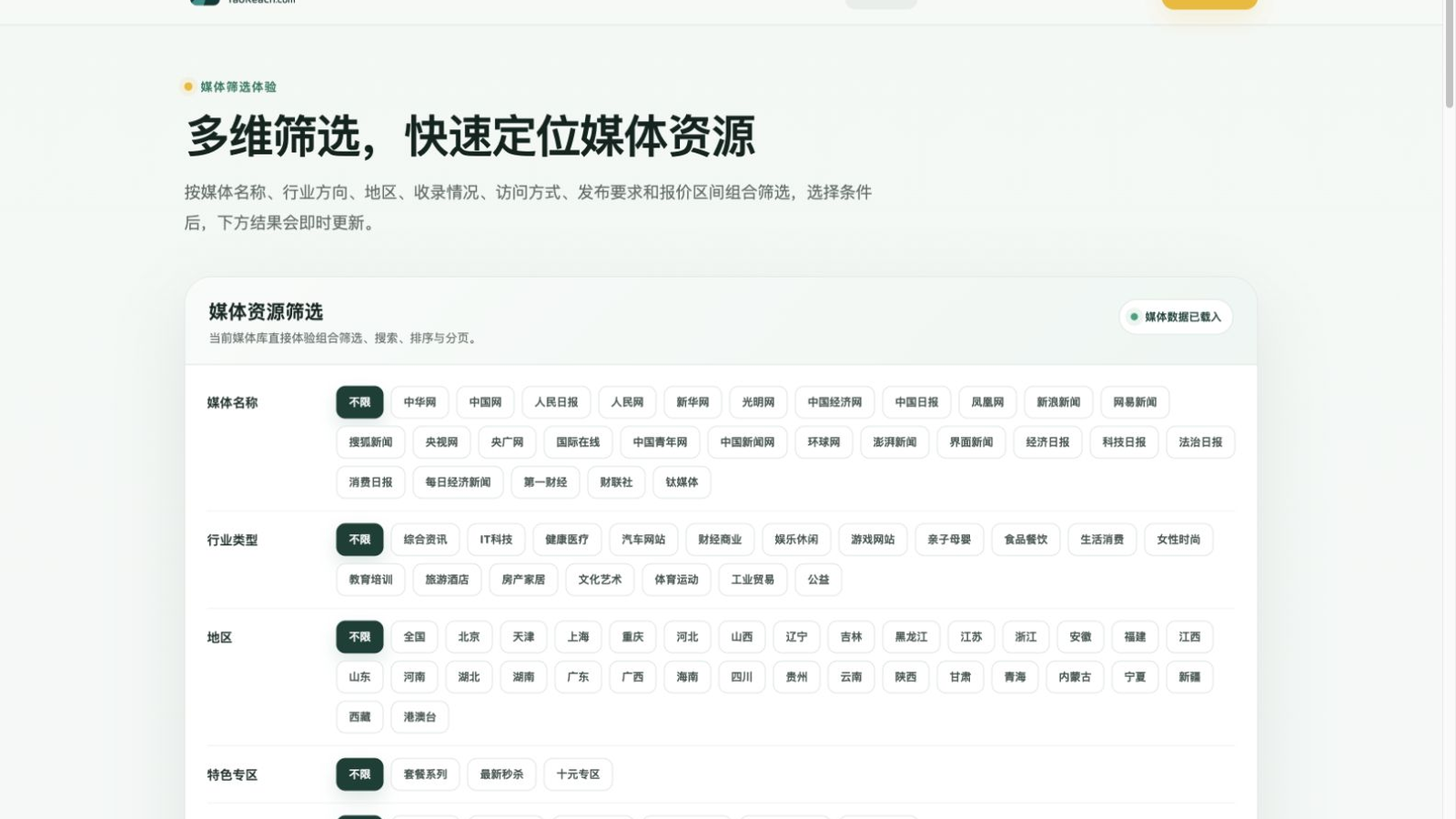Filter industry by 财经商业
The height and width of the screenshot is (819, 1456).
tap(720, 540)
